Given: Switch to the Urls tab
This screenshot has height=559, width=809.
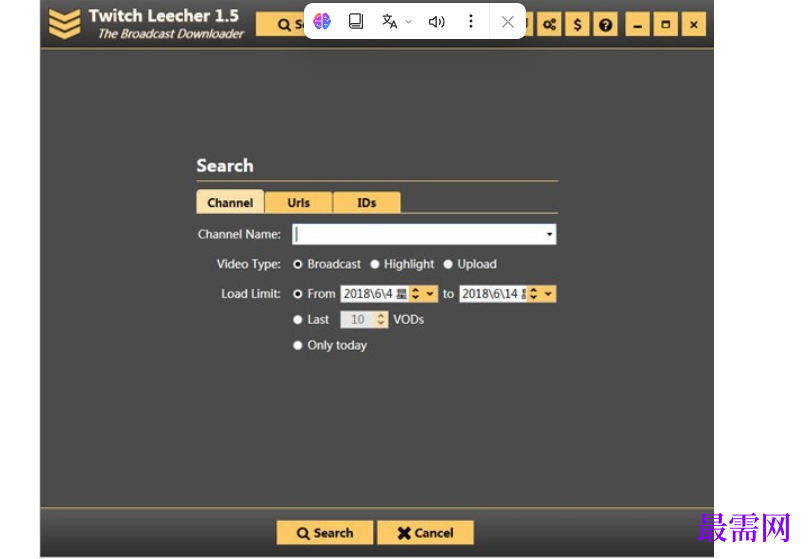Looking at the screenshot, I should pos(299,202).
